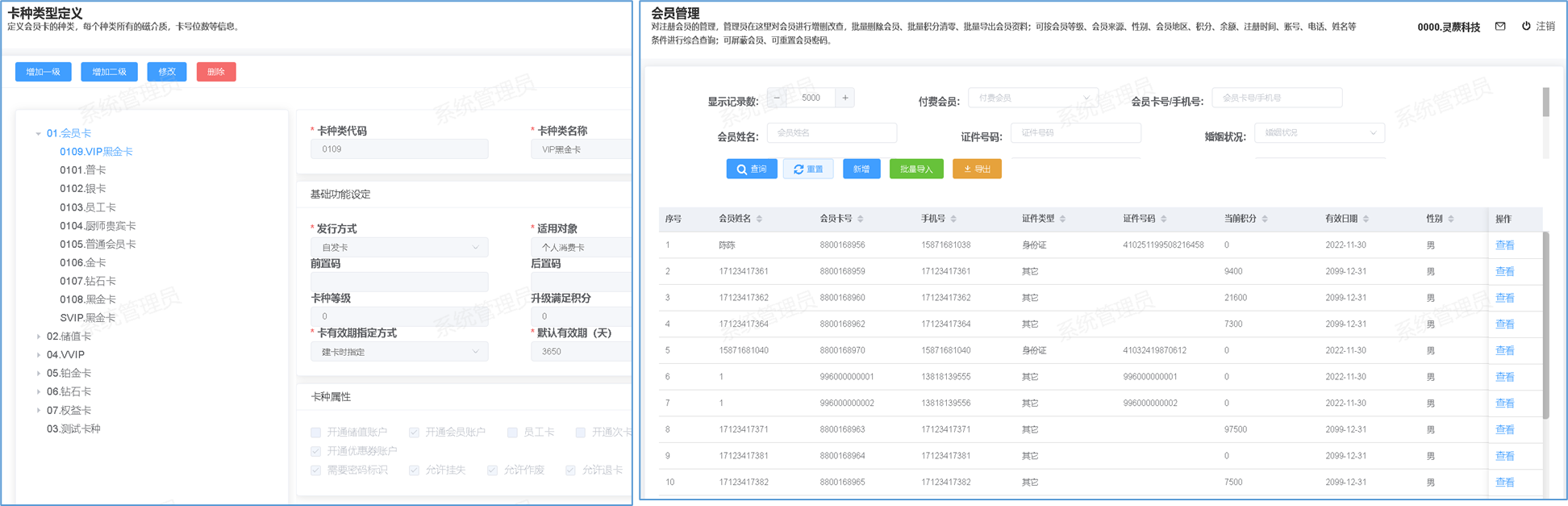This screenshot has height=506, width=1568.
Task: Toggle the 员工卡 checkbox
Action: (x=512, y=433)
